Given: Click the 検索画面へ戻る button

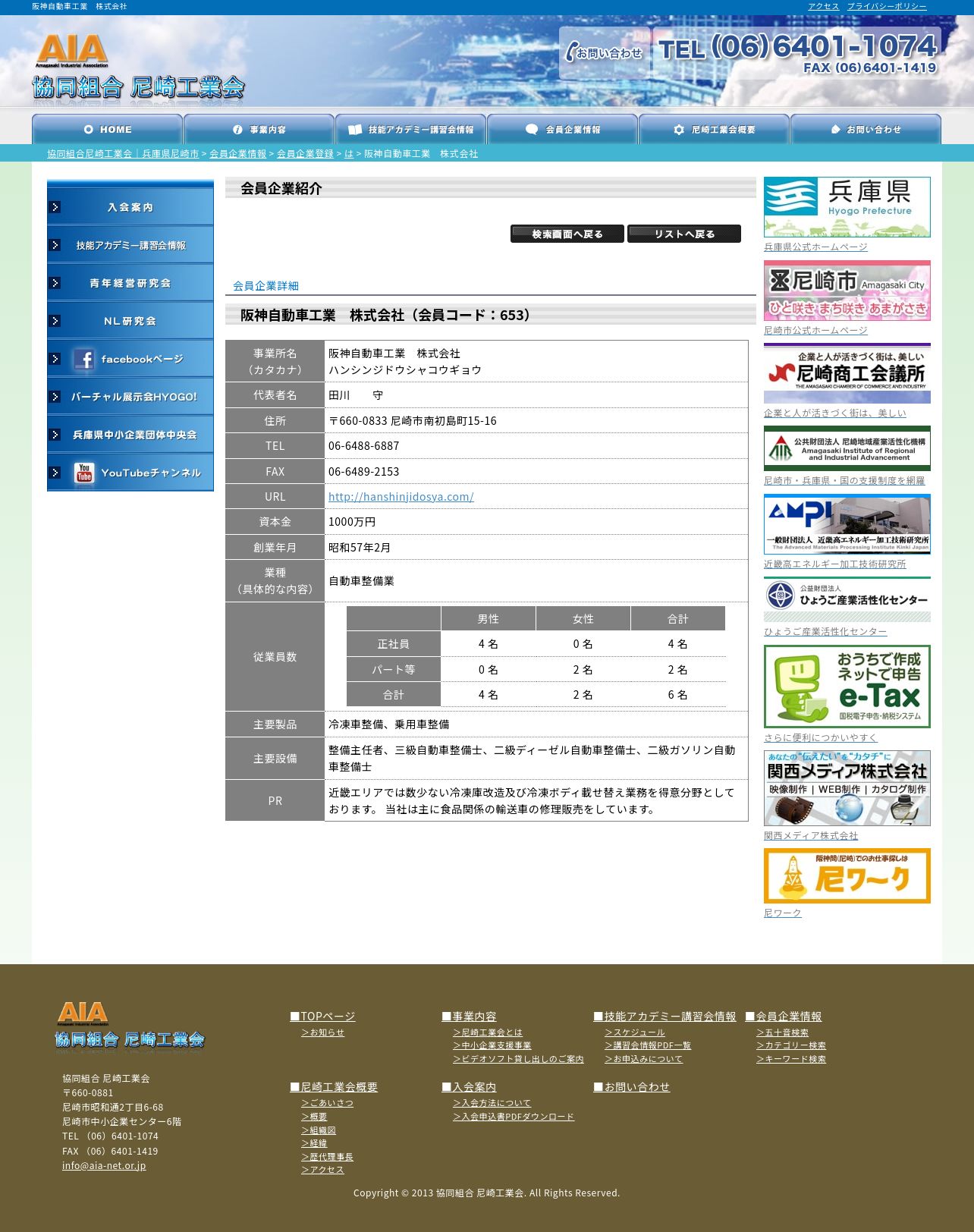Looking at the screenshot, I should (x=567, y=234).
